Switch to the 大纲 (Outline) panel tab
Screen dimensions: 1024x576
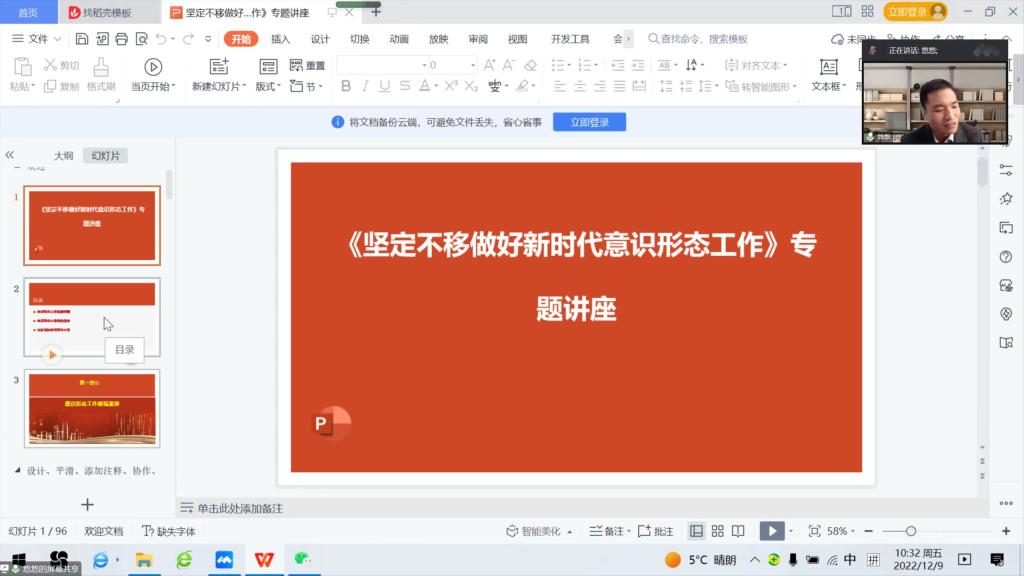coord(63,156)
